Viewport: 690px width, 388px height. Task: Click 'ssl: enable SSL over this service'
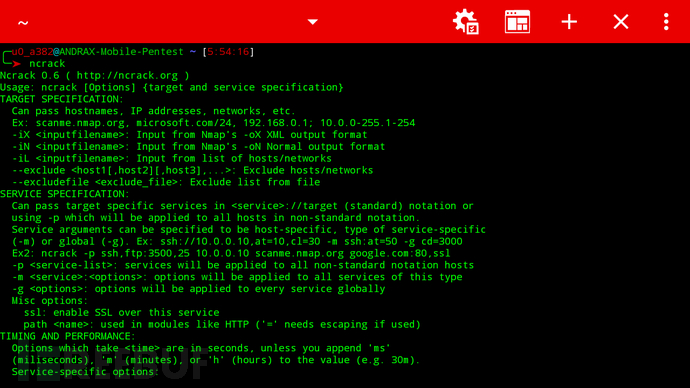click(x=121, y=313)
